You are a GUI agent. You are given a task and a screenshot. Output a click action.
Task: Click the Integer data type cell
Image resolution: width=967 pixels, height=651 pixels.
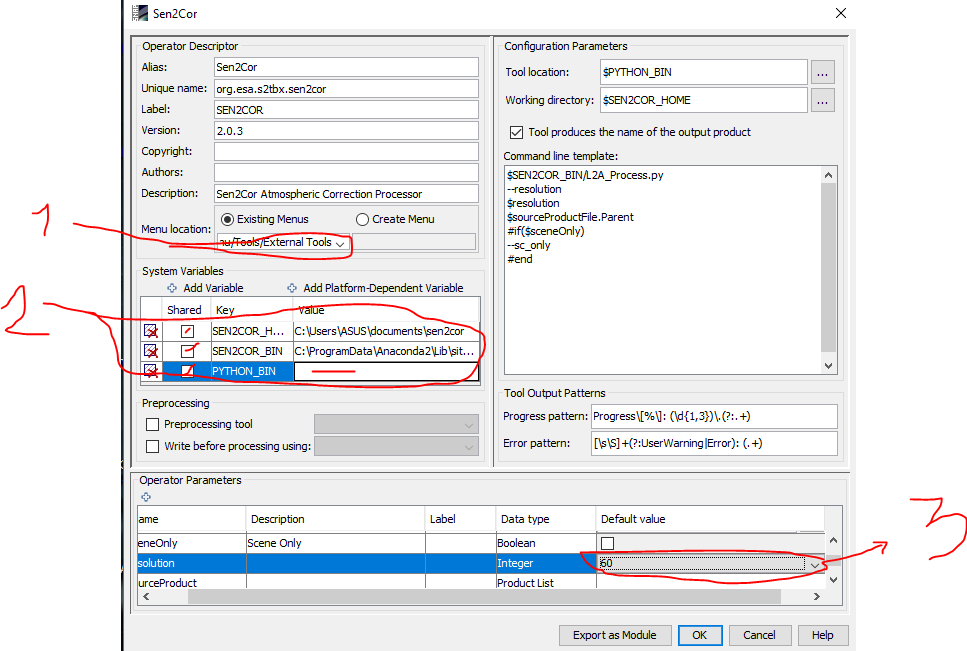coord(546,563)
